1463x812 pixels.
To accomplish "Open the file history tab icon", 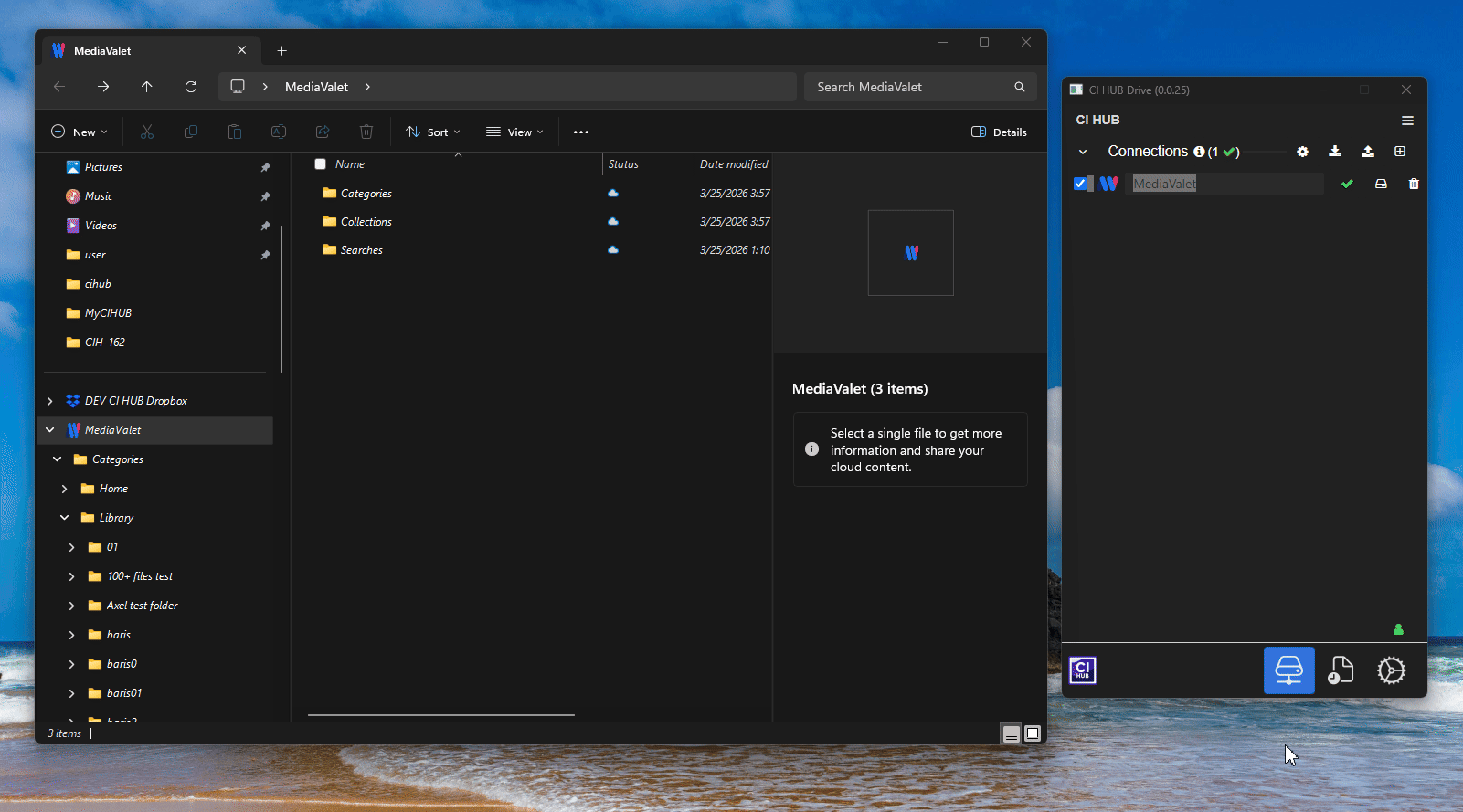I will [x=1340, y=670].
